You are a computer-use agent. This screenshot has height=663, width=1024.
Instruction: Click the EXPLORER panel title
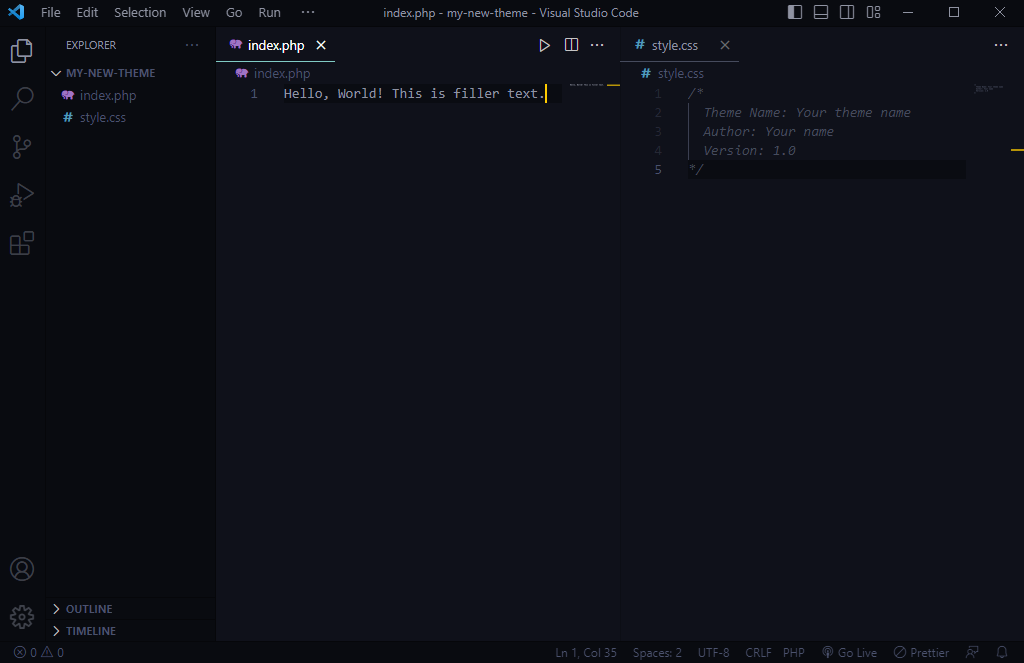coord(91,45)
